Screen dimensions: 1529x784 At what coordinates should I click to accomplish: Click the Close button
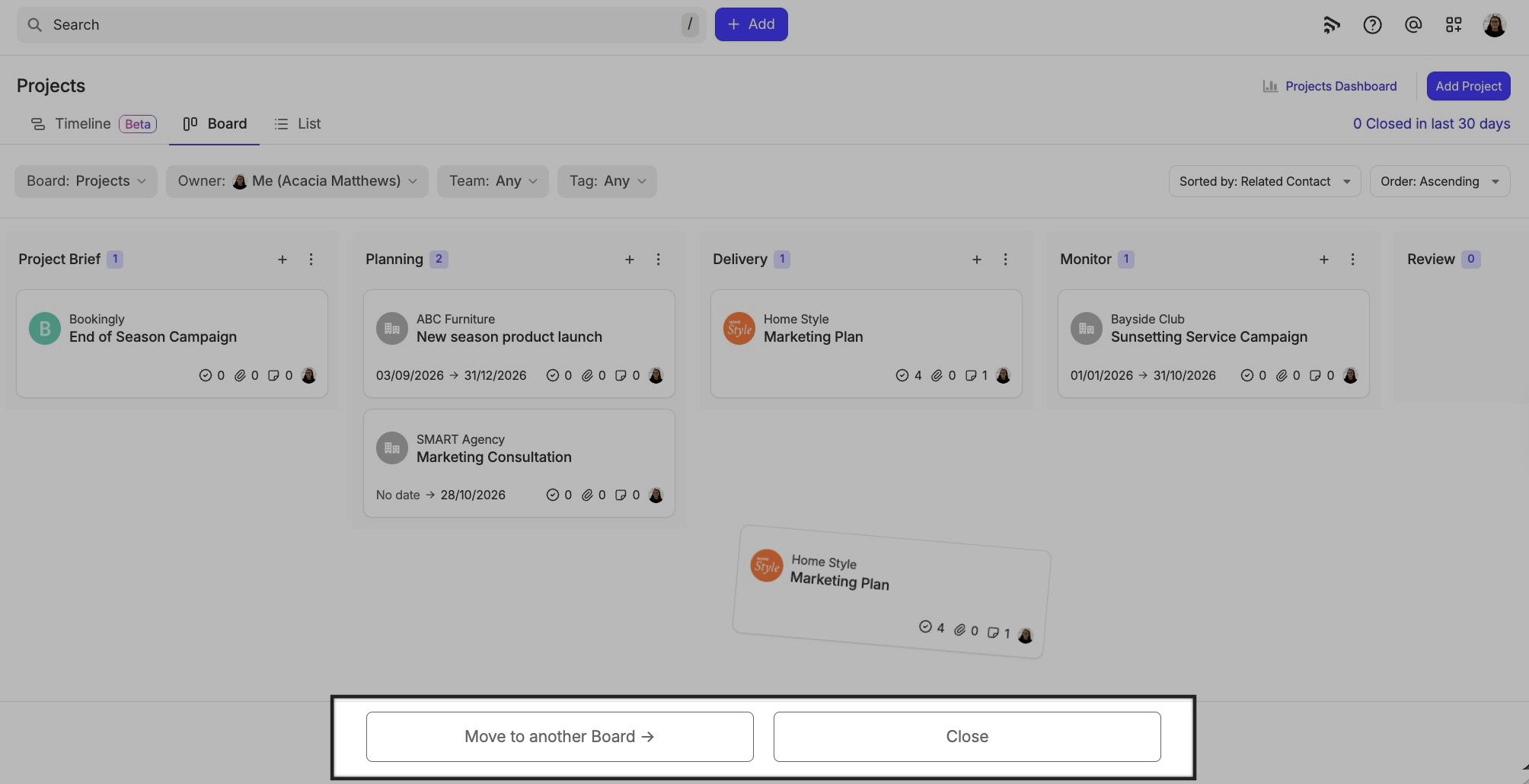(x=967, y=737)
